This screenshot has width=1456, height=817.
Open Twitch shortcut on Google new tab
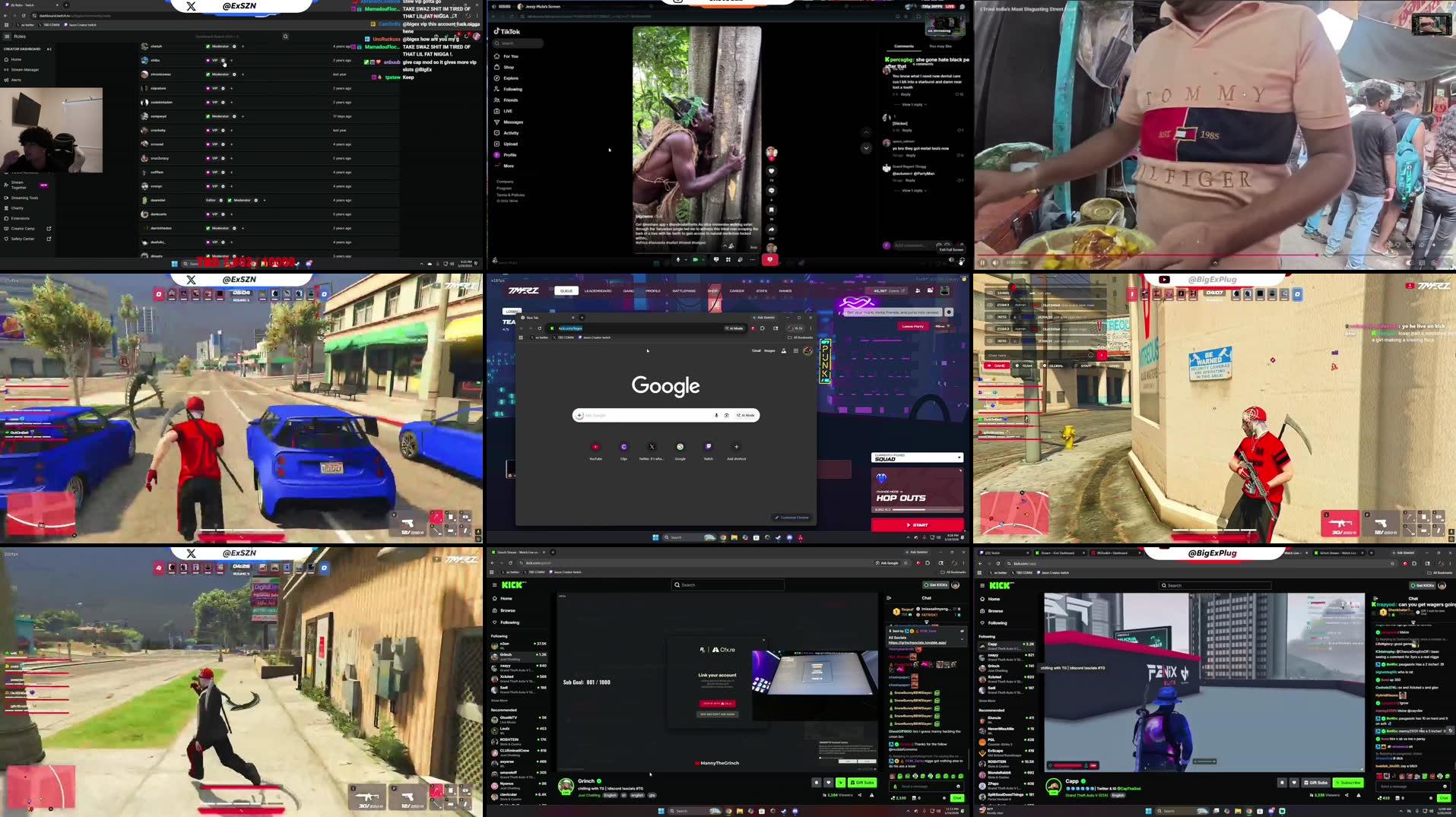coord(708,451)
